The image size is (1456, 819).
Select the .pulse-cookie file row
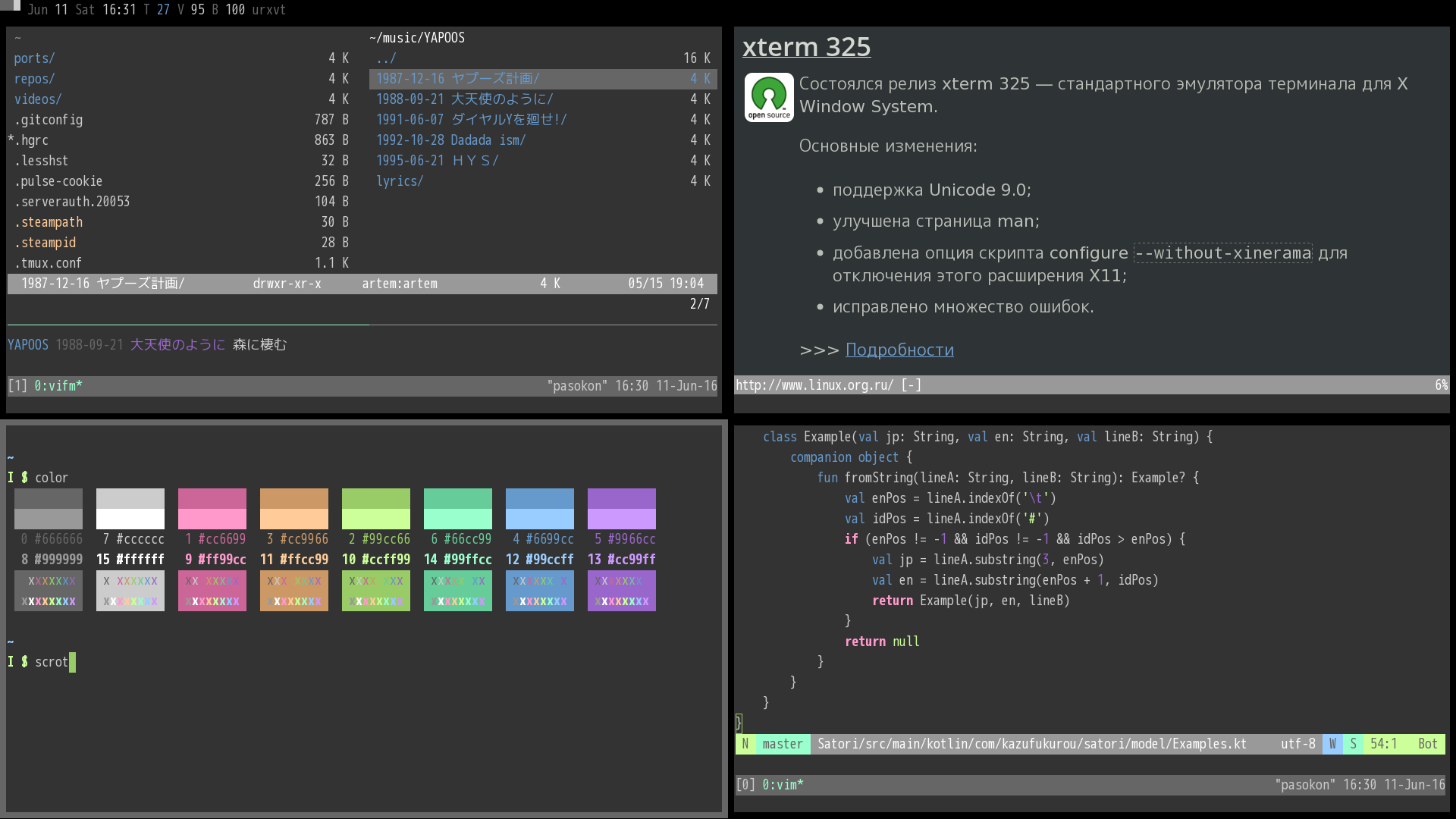[x=181, y=181]
